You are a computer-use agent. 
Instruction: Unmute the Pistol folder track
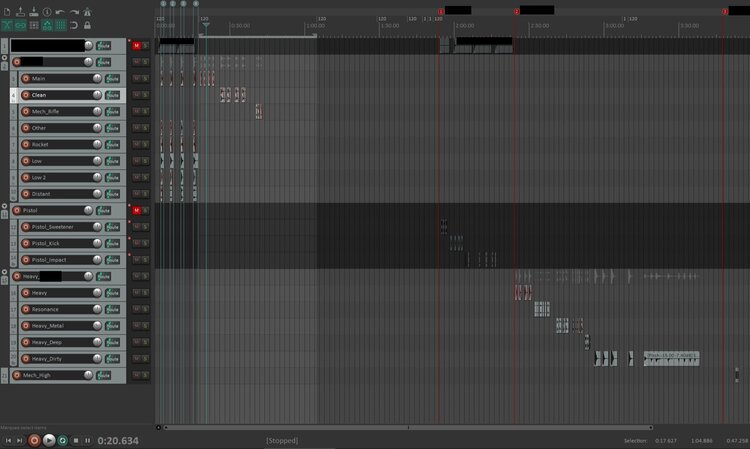137,210
